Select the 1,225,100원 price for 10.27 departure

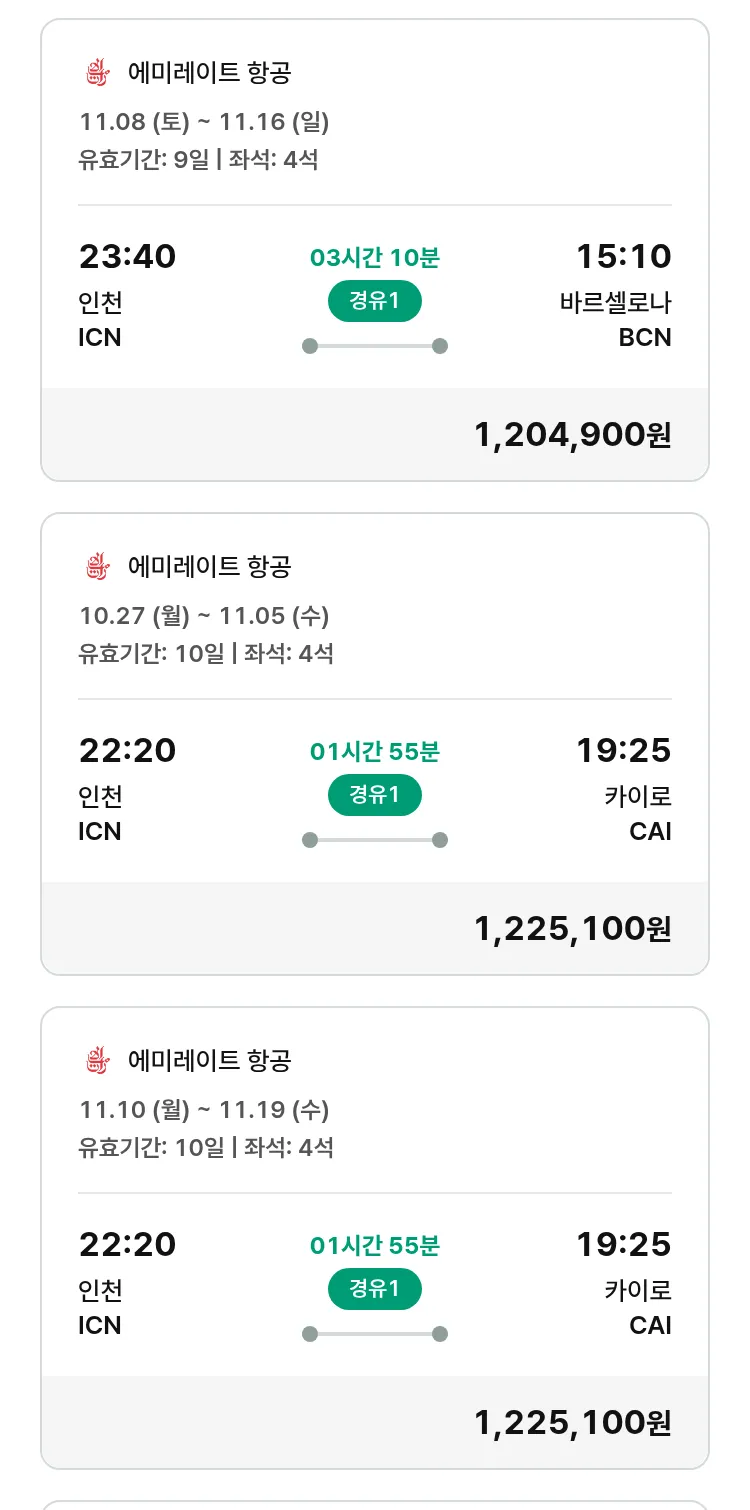click(x=572, y=929)
